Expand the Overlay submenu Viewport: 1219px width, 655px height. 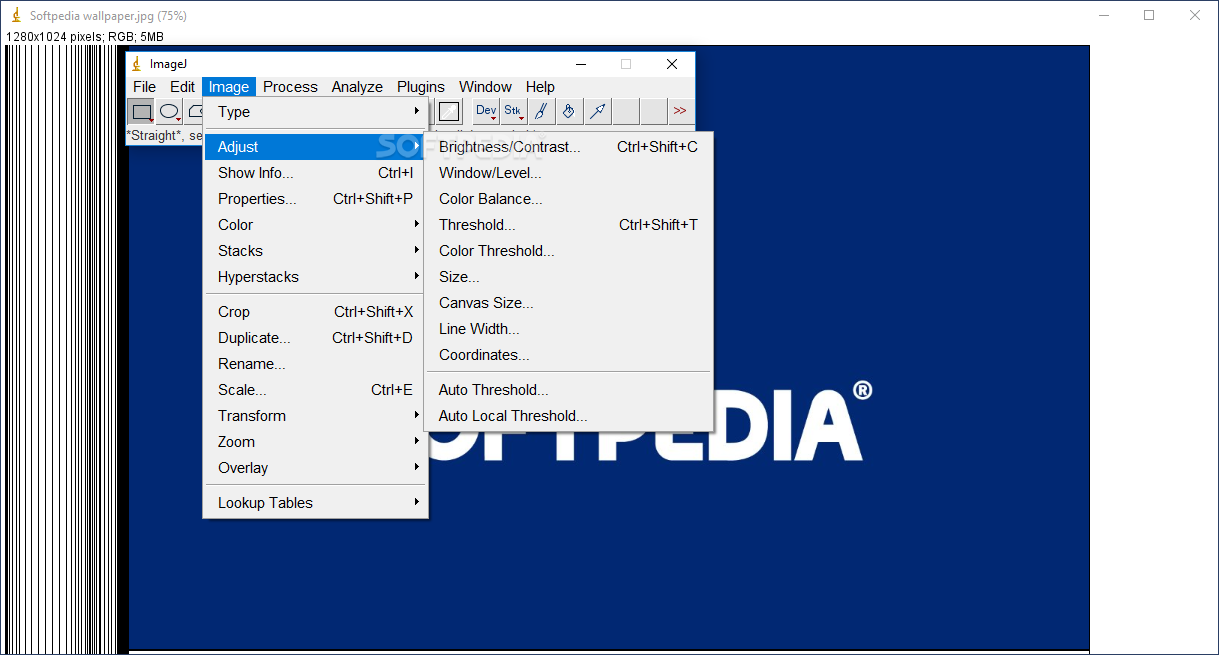[316, 468]
